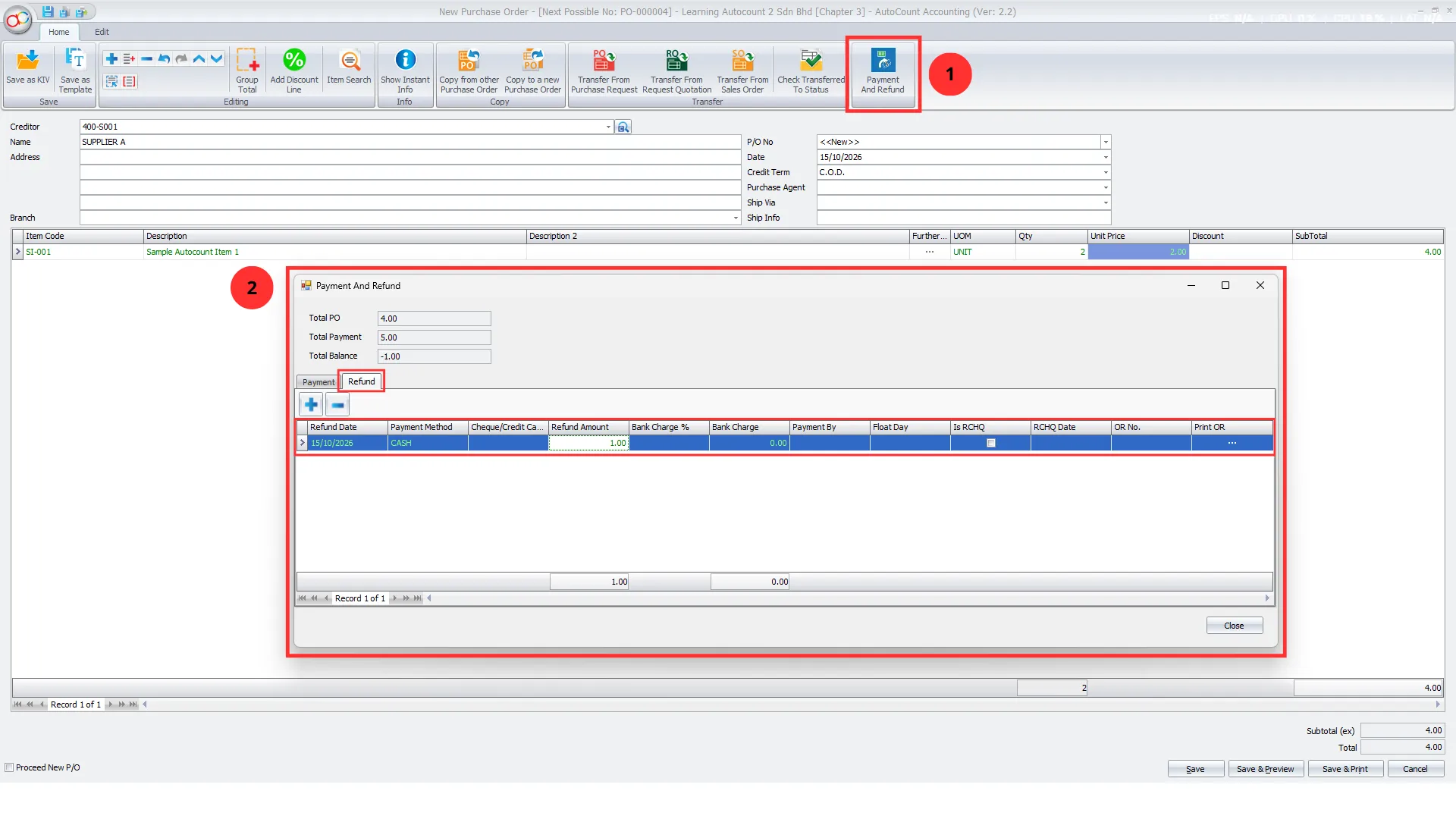Open the Date dropdown calendar
Image resolution: width=1456 pixels, height=819 pixels.
point(1106,157)
